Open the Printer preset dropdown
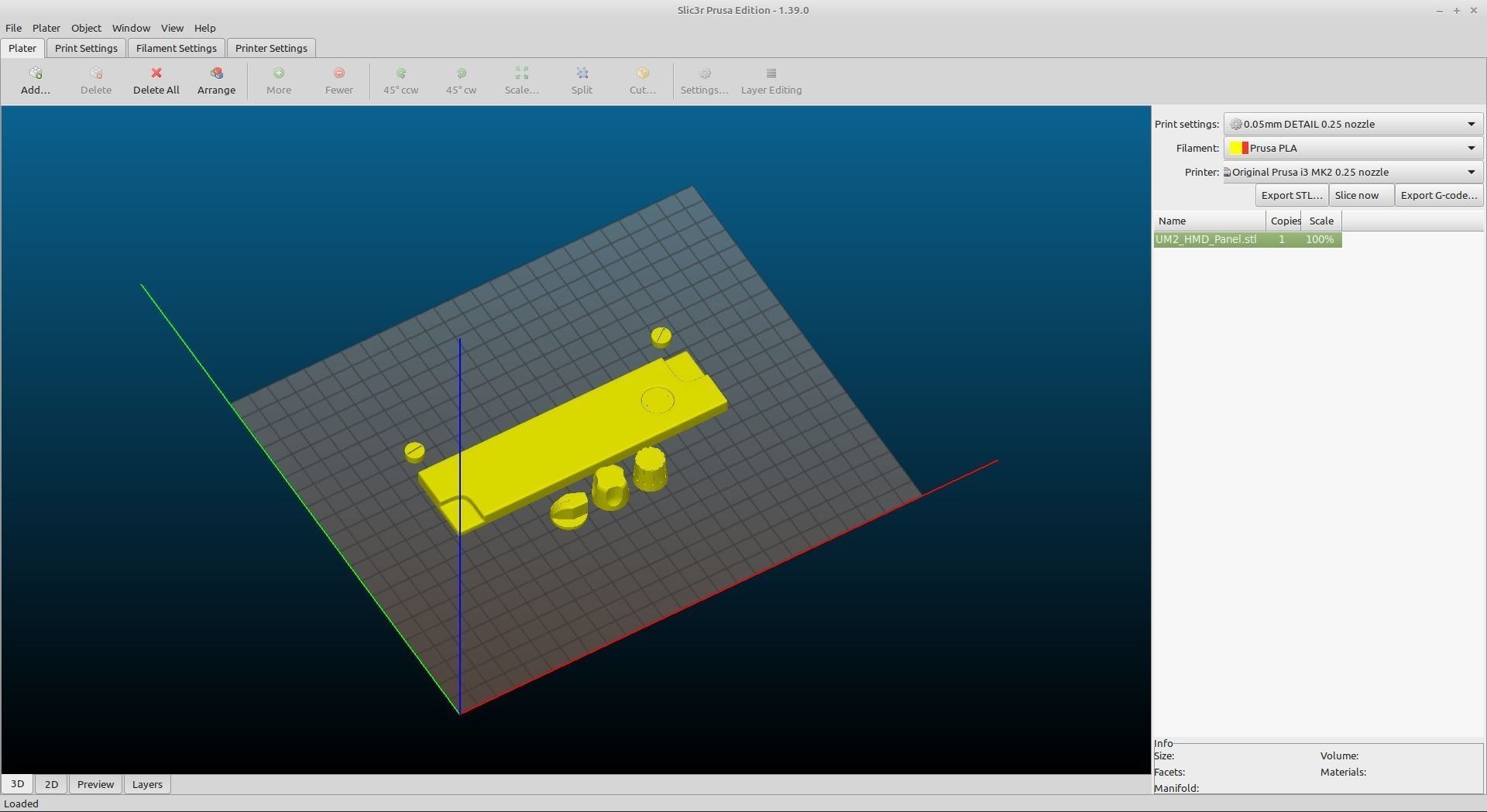This screenshot has width=1487, height=812. click(1353, 172)
